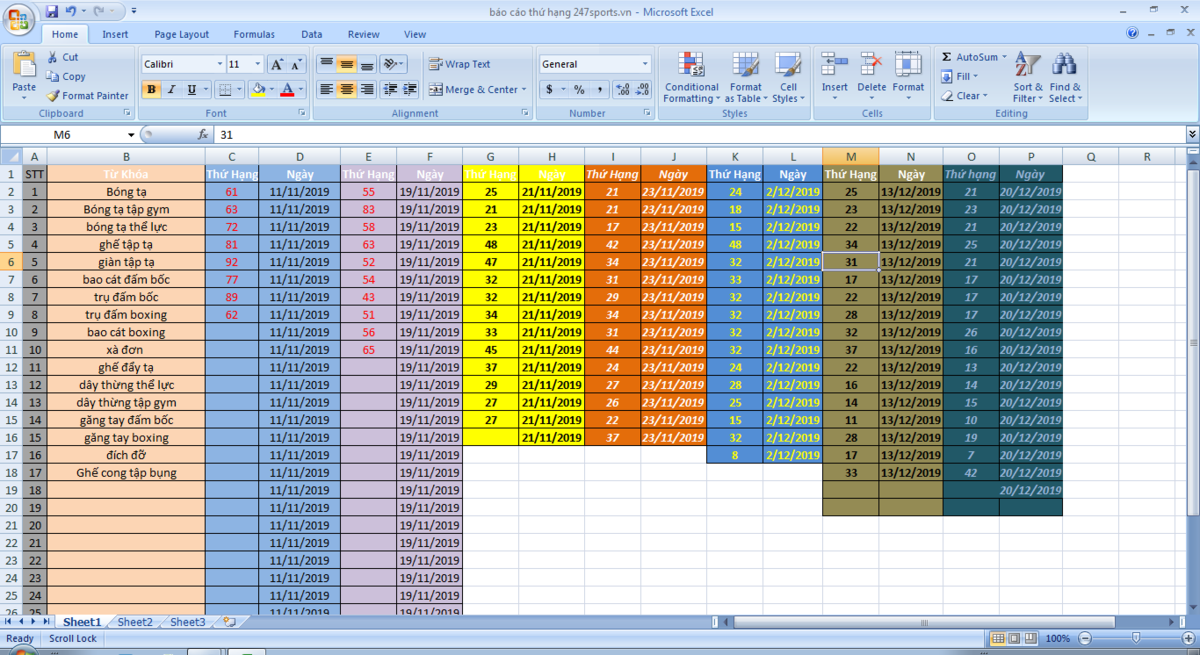Click the AutoSum button
This screenshot has height=655, width=1200.
point(969,57)
